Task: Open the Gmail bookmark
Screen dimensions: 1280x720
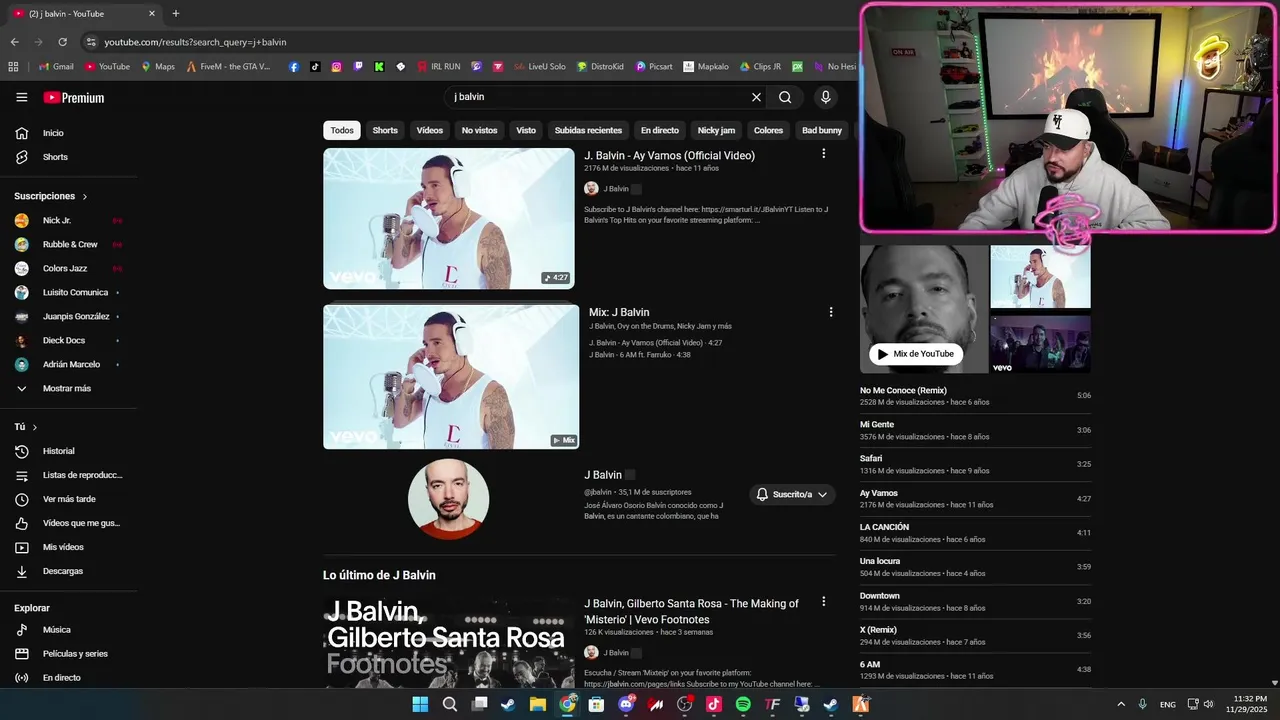Action: click(x=56, y=67)
